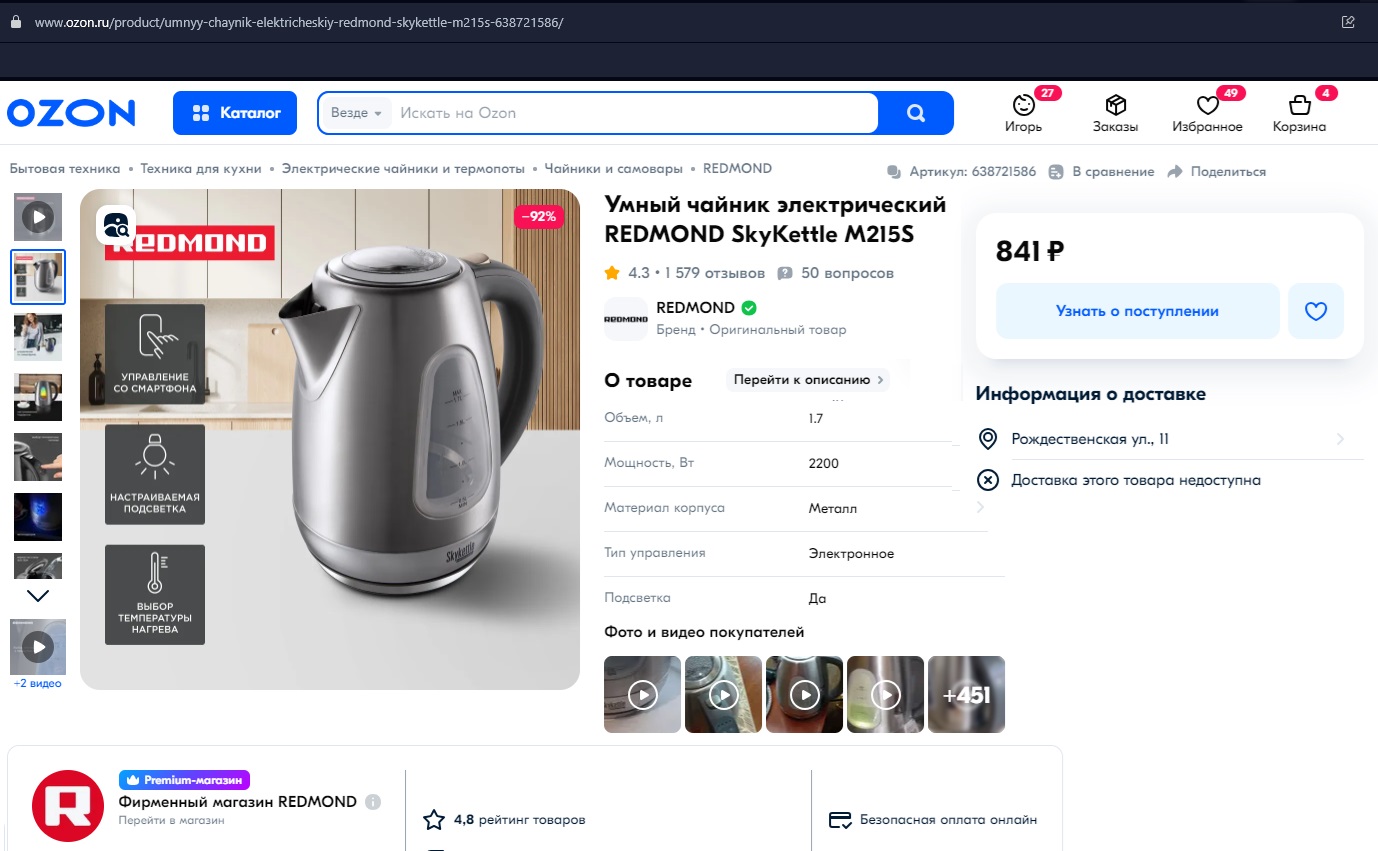
Task: Select the woman-with-kettle gallery thumbnail
Action: pyautogui.click(x=38, y=337)
